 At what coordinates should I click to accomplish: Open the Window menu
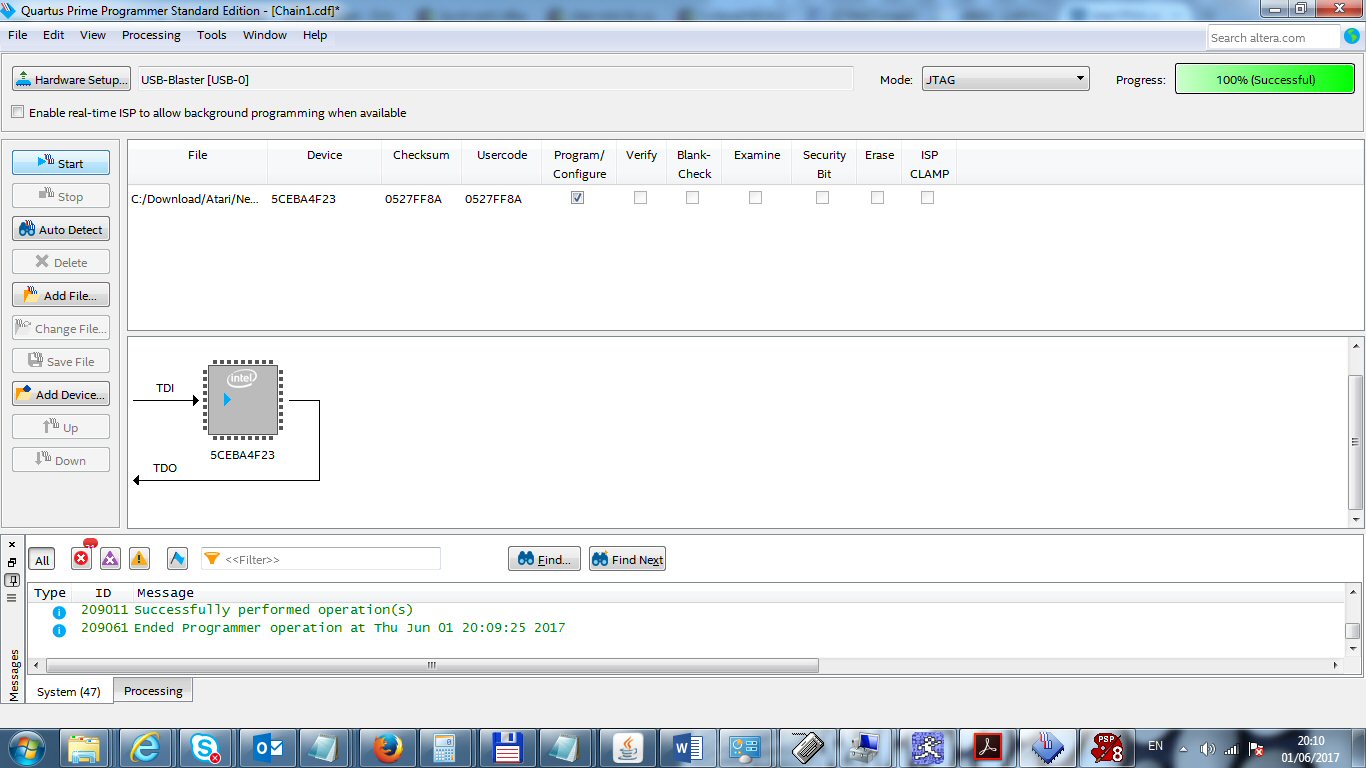pos(264,35)
